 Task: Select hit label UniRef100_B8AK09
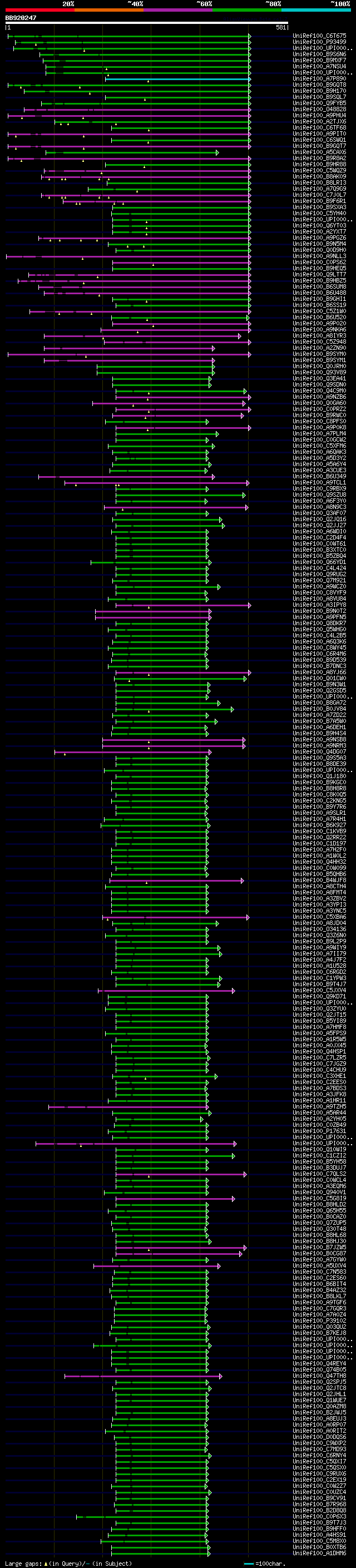[319, 176]
